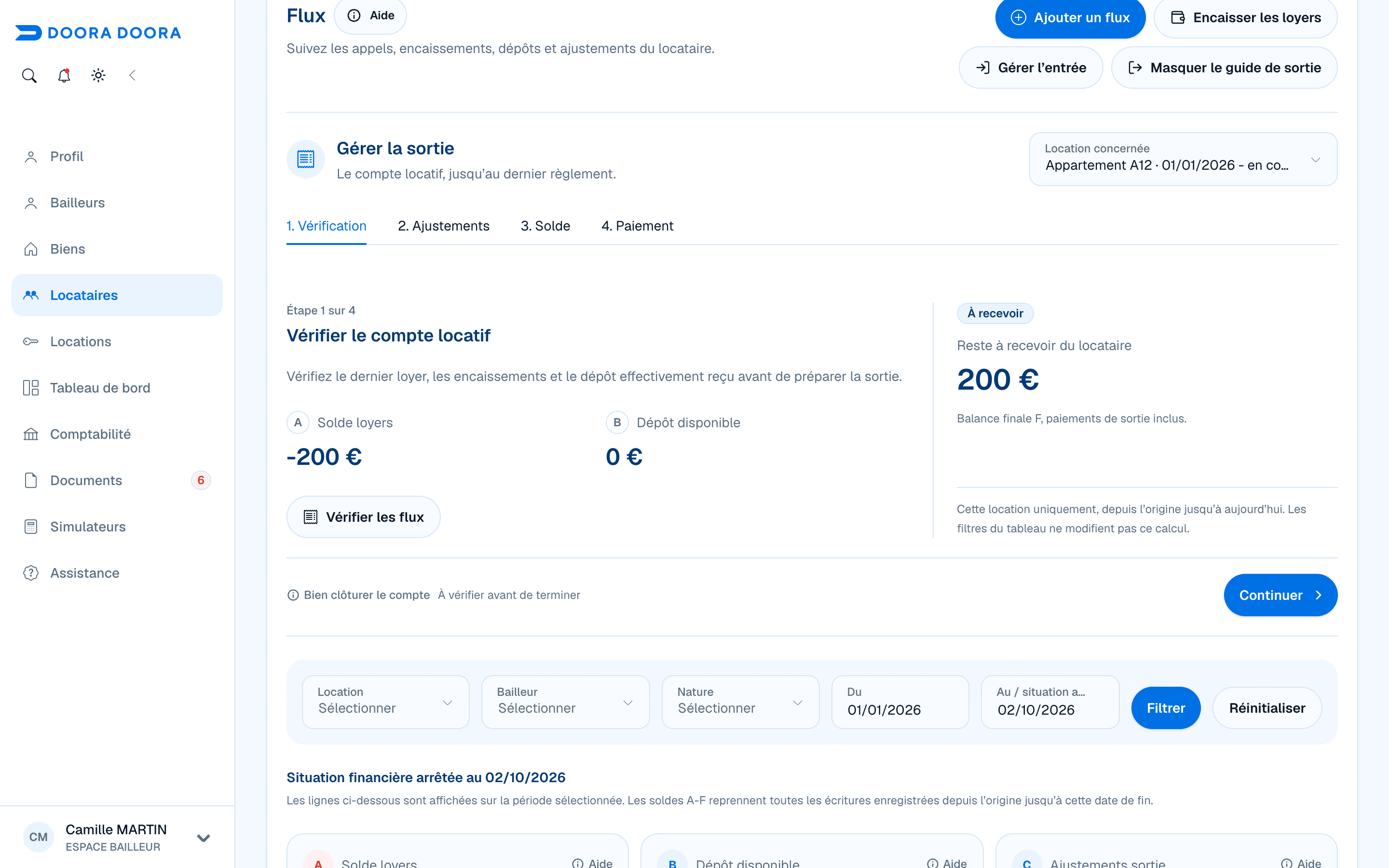Switch to the 4. Paiement tab
This screenshot has height=868, width=1389.
coord(637,226)
